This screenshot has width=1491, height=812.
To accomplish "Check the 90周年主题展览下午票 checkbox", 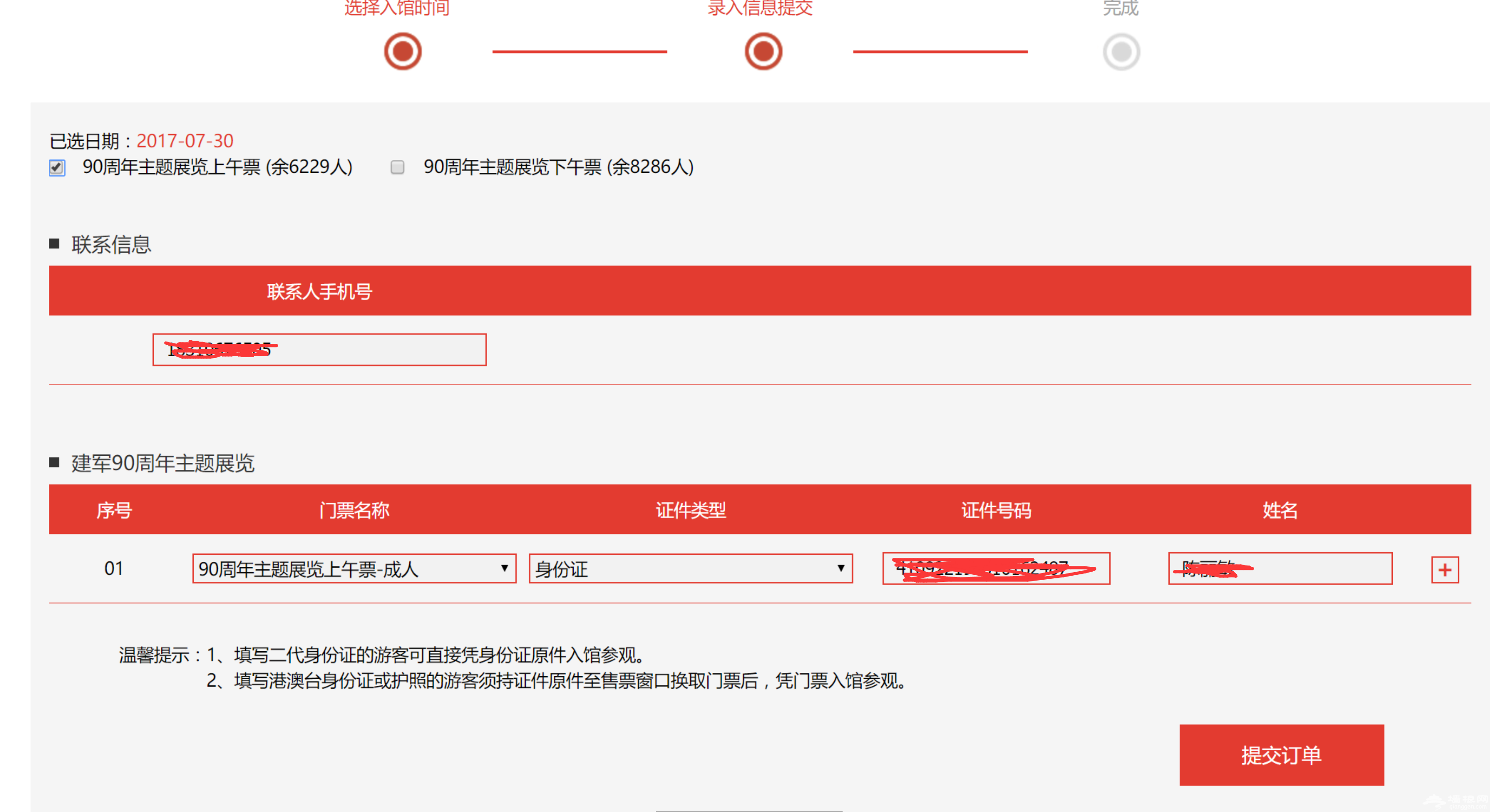I will 397,167.
